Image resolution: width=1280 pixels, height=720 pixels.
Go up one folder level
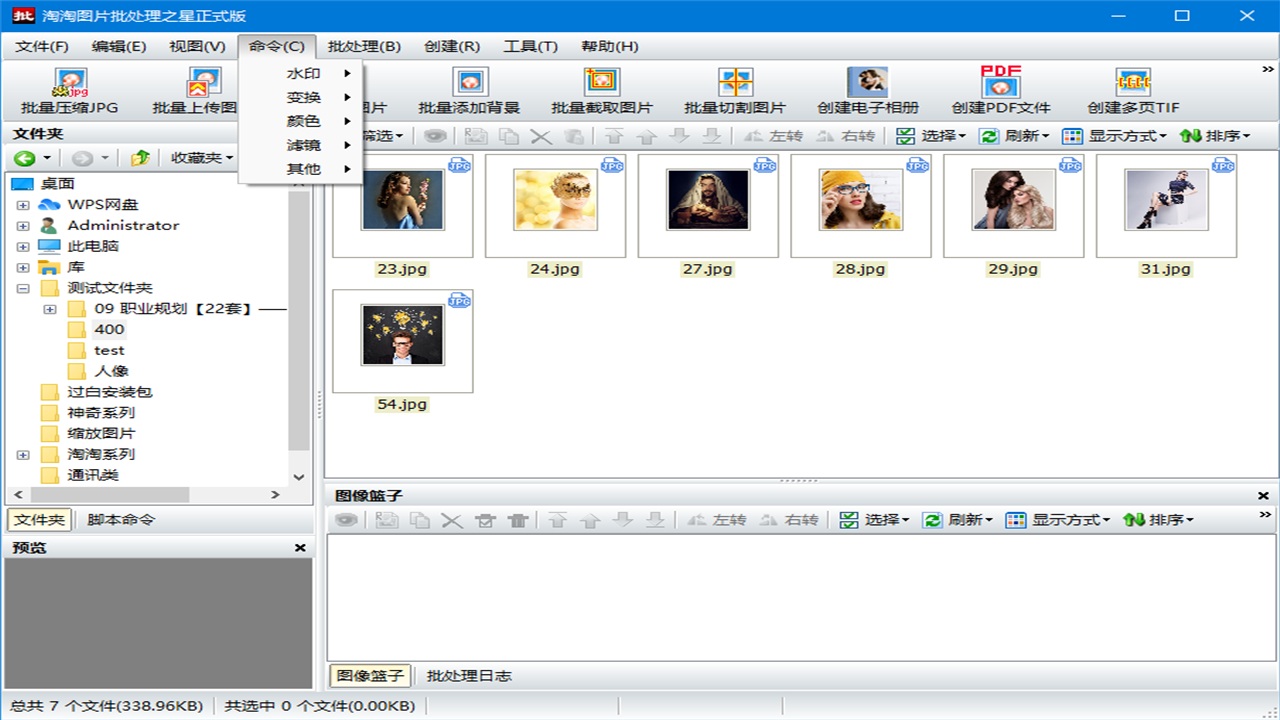[x=140, y=158]
